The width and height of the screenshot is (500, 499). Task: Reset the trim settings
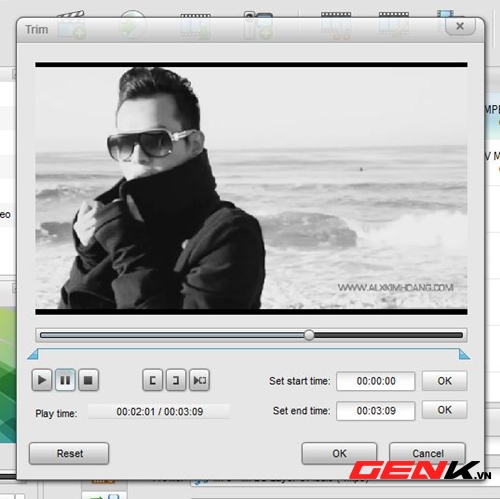click(69, 453)
